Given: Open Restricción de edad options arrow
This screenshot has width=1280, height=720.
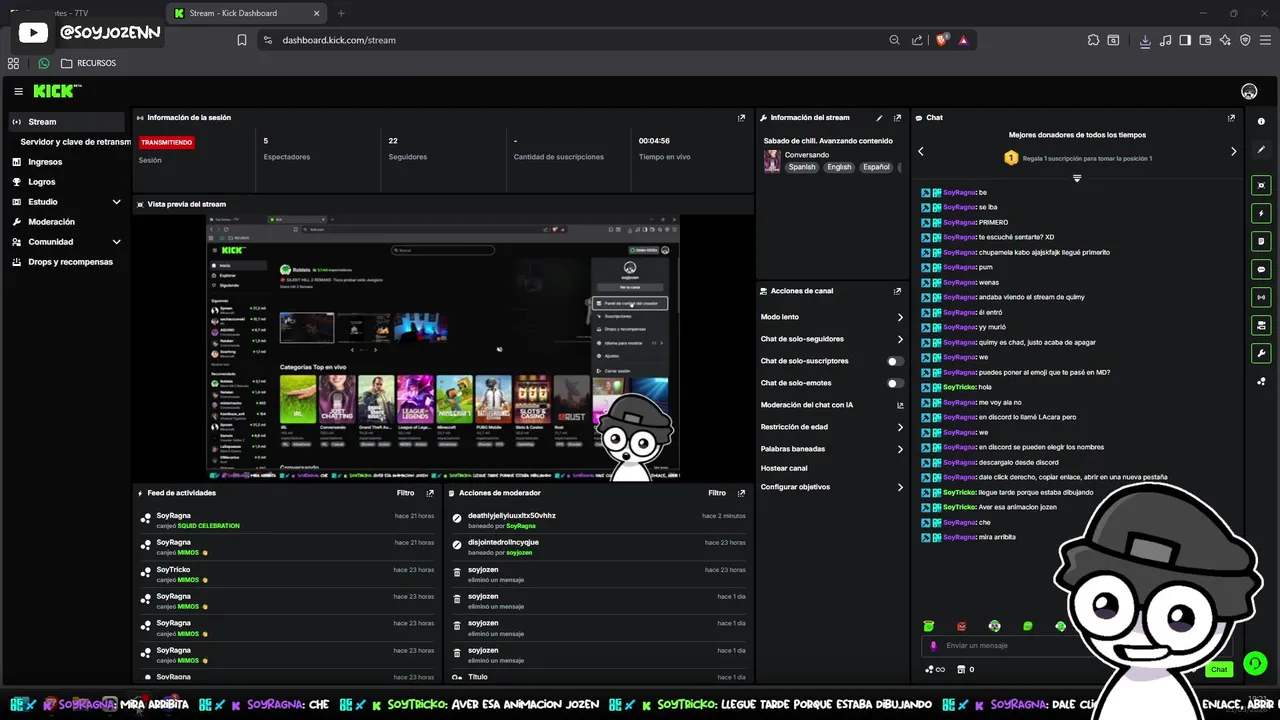Looking at the screenshot, I should tap(900, 427).
